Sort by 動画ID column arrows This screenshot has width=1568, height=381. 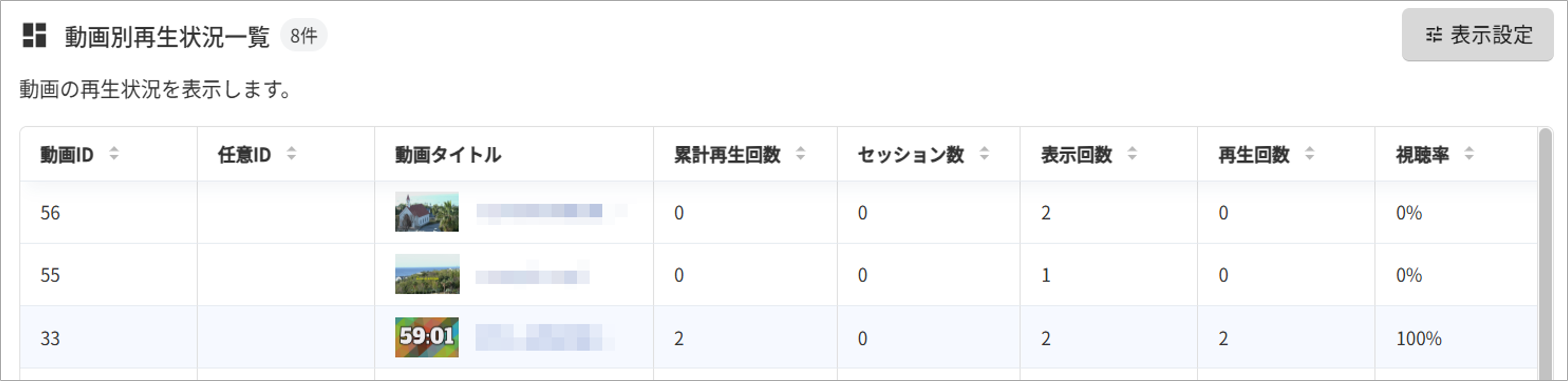[114, 153]
